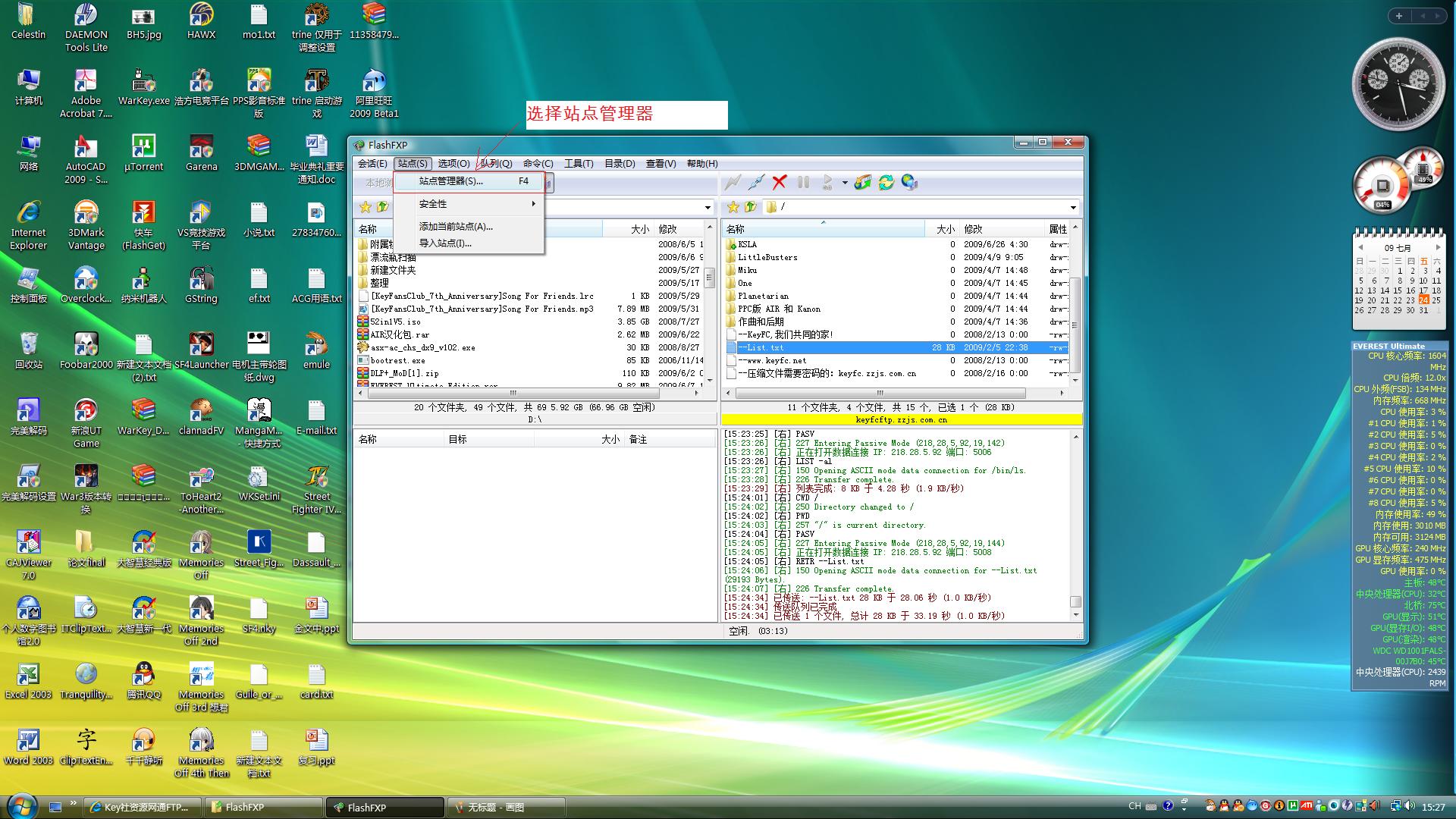Click the Disconnect plug icon

[x=756, y=183]
